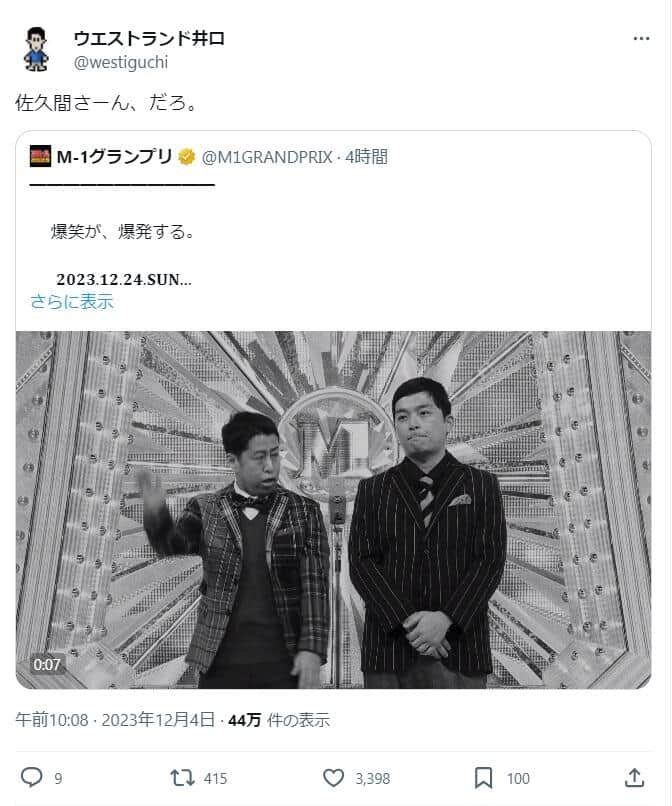The height and width of the screenshot is (806, 672).
Task: Open the ウエストランド井口 display name
Action: click(x=149, y=39)
